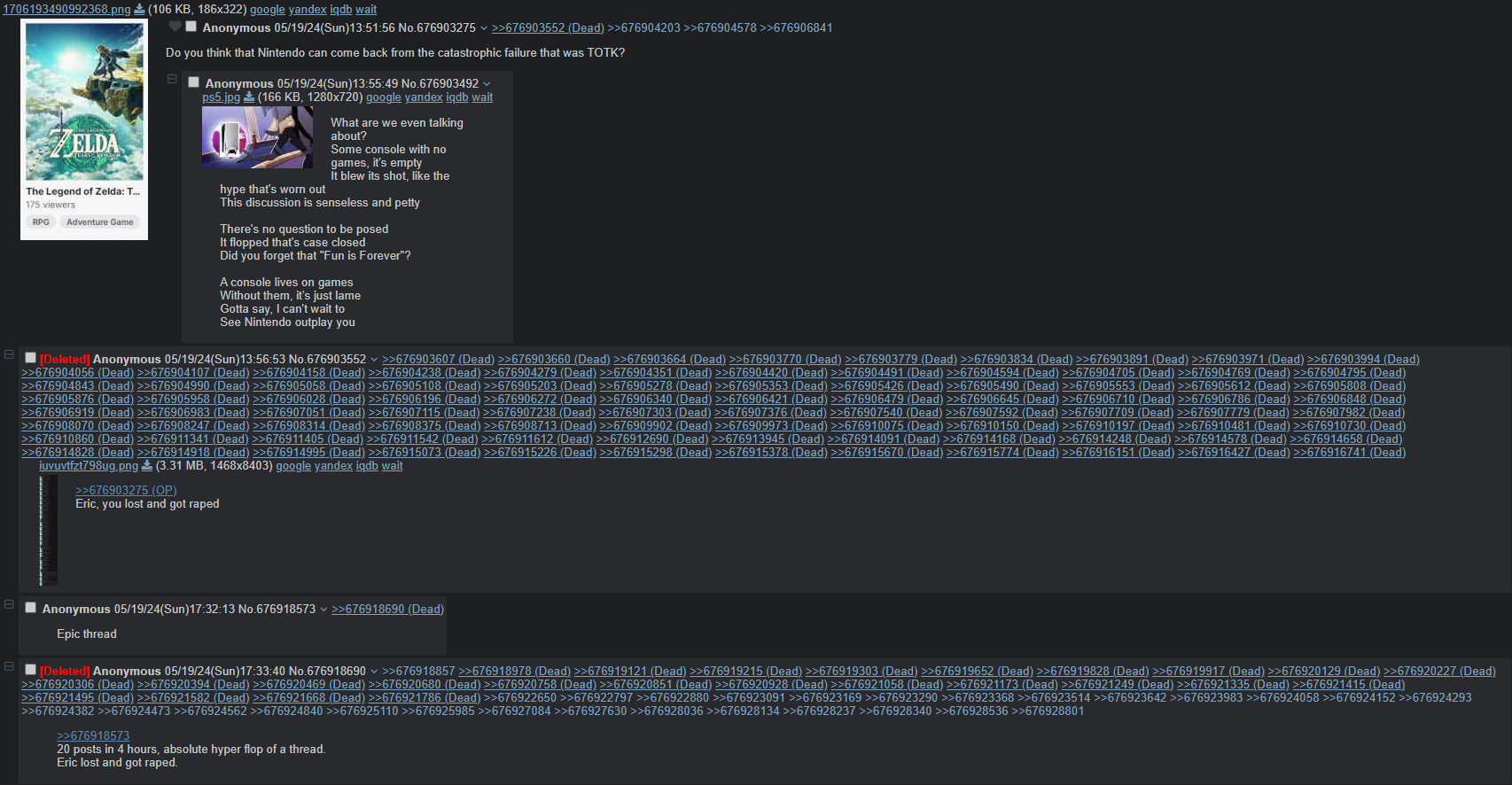Click the heart icon on the original post

(175, 27)
